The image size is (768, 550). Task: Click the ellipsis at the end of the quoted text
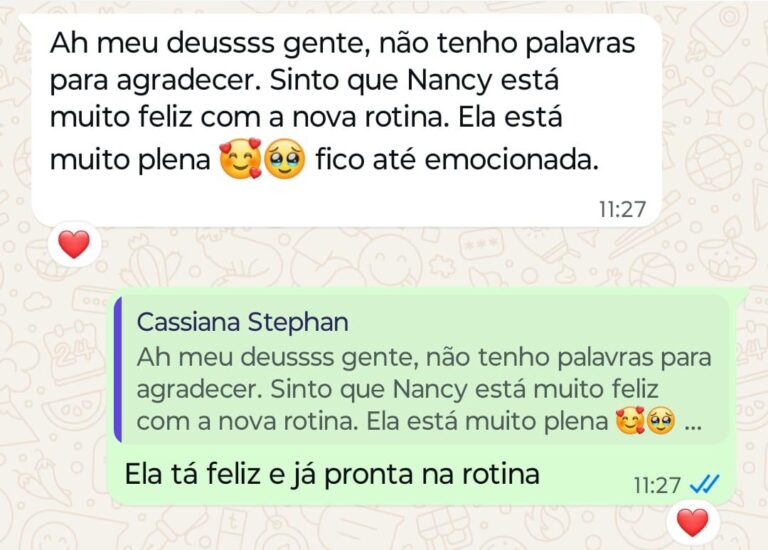pos(693,427)
